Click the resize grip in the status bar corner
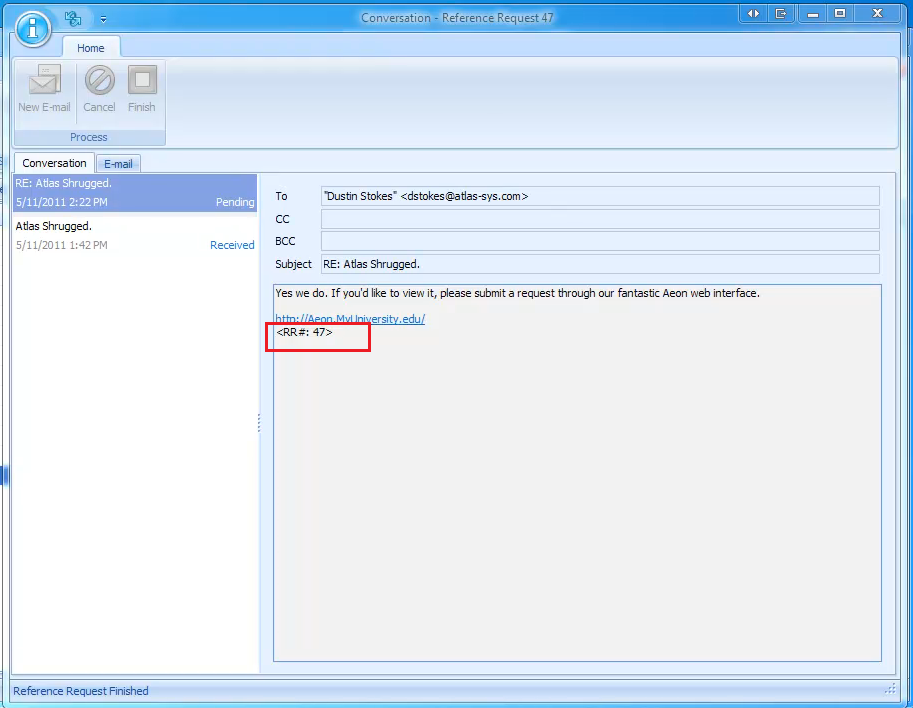Screen dimensions: 913x708 890,689
